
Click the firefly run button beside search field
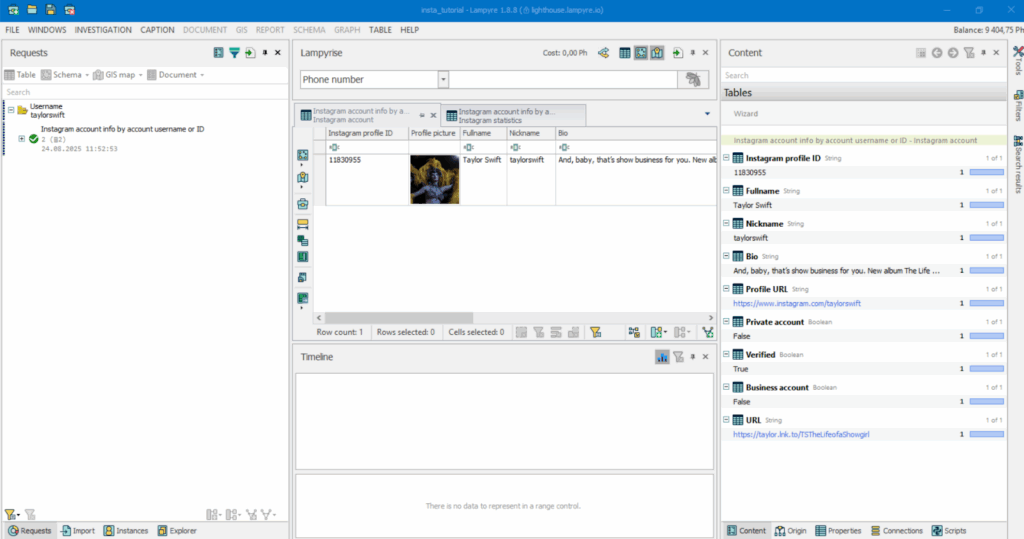694,80
